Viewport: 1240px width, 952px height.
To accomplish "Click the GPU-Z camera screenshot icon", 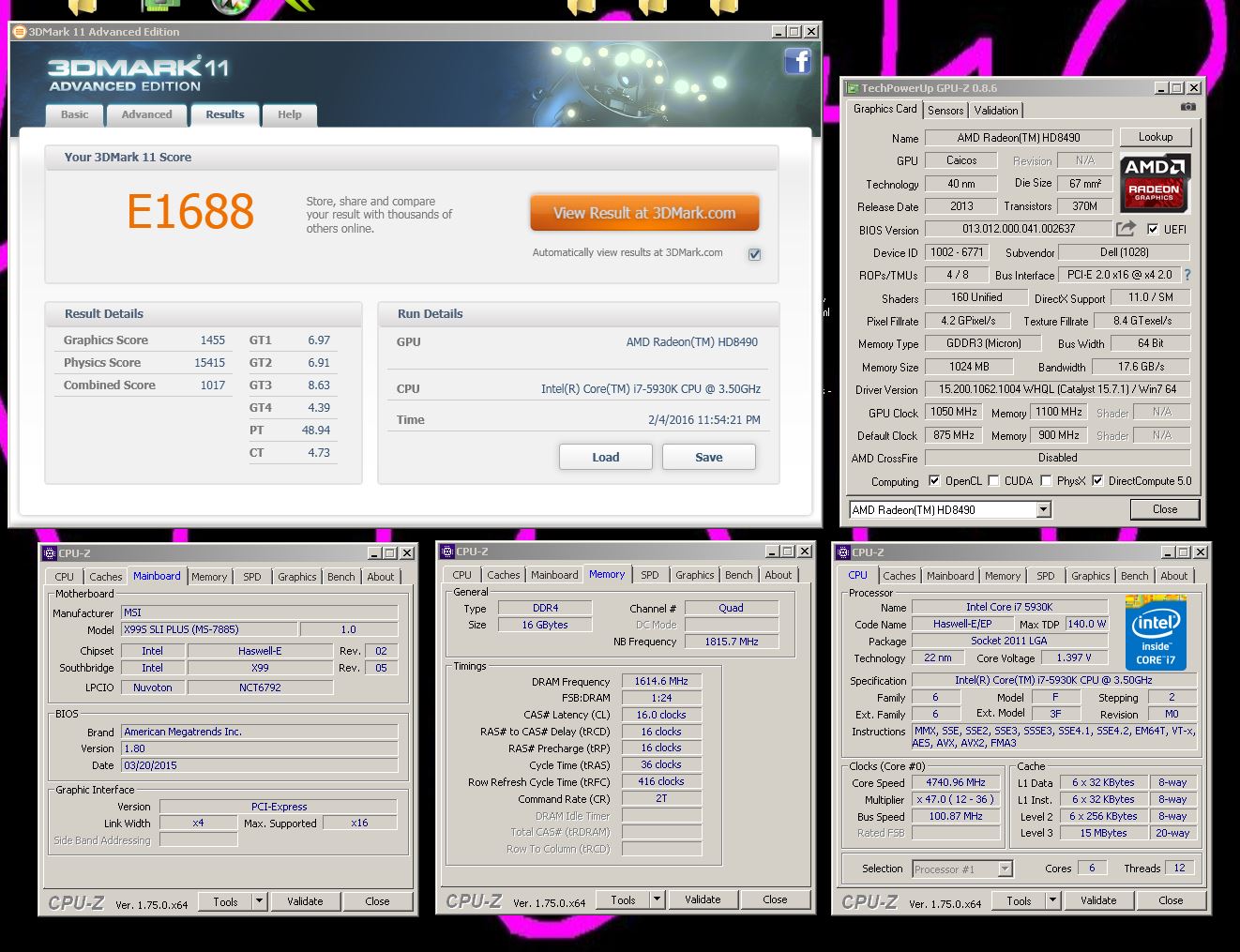I will coord(1187,108).
